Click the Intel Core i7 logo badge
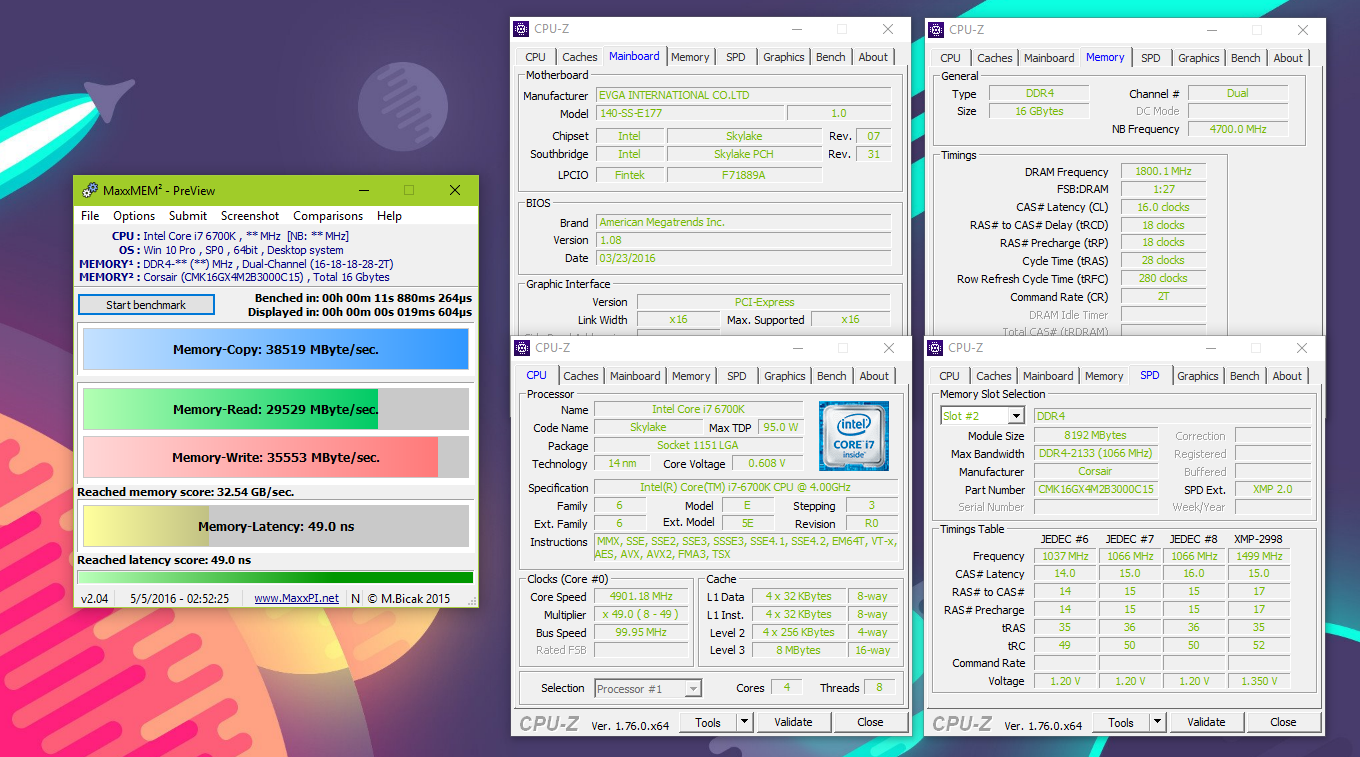The image size is (1360, 757). click(x=853, y=436)
